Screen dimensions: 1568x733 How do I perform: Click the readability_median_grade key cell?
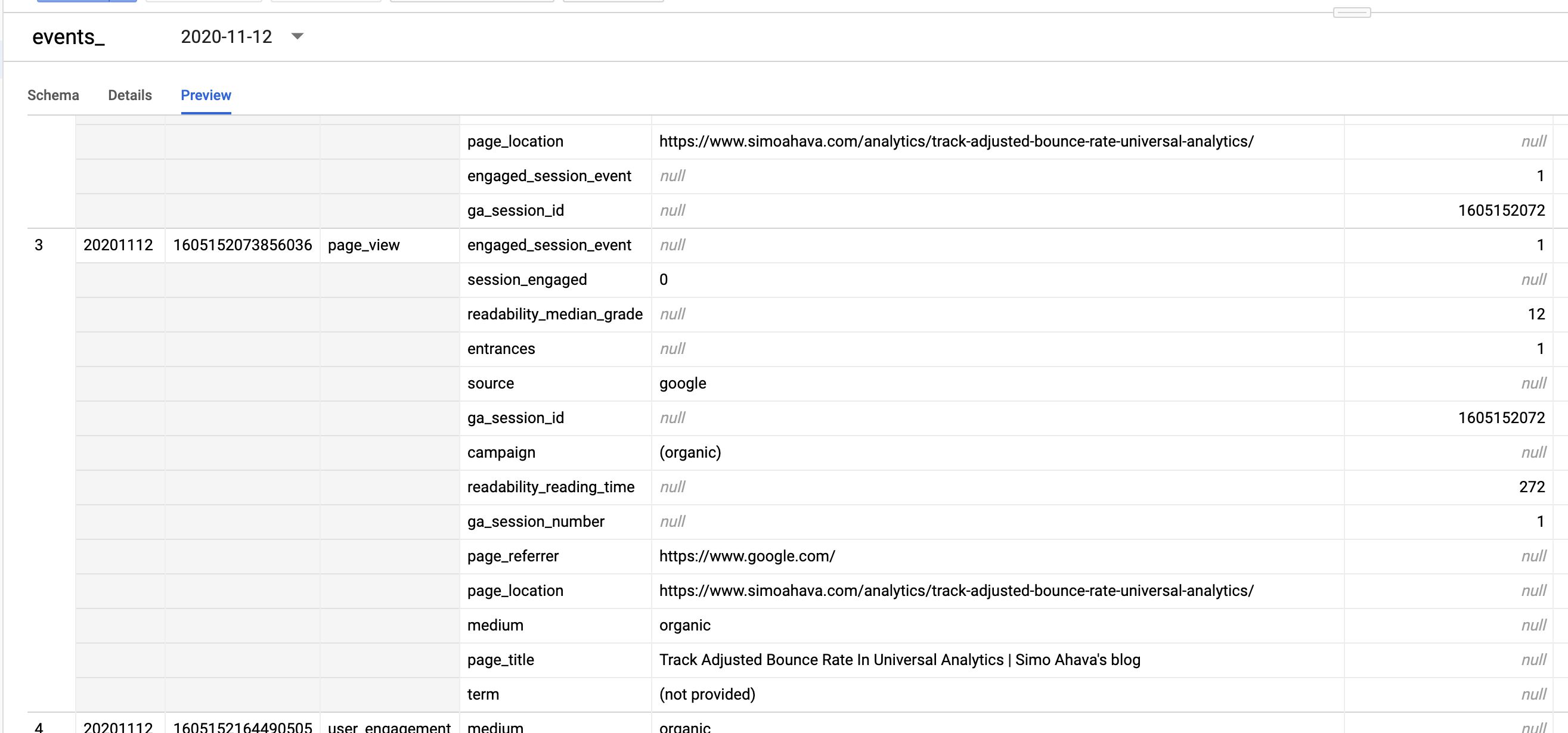pos(555,315)
